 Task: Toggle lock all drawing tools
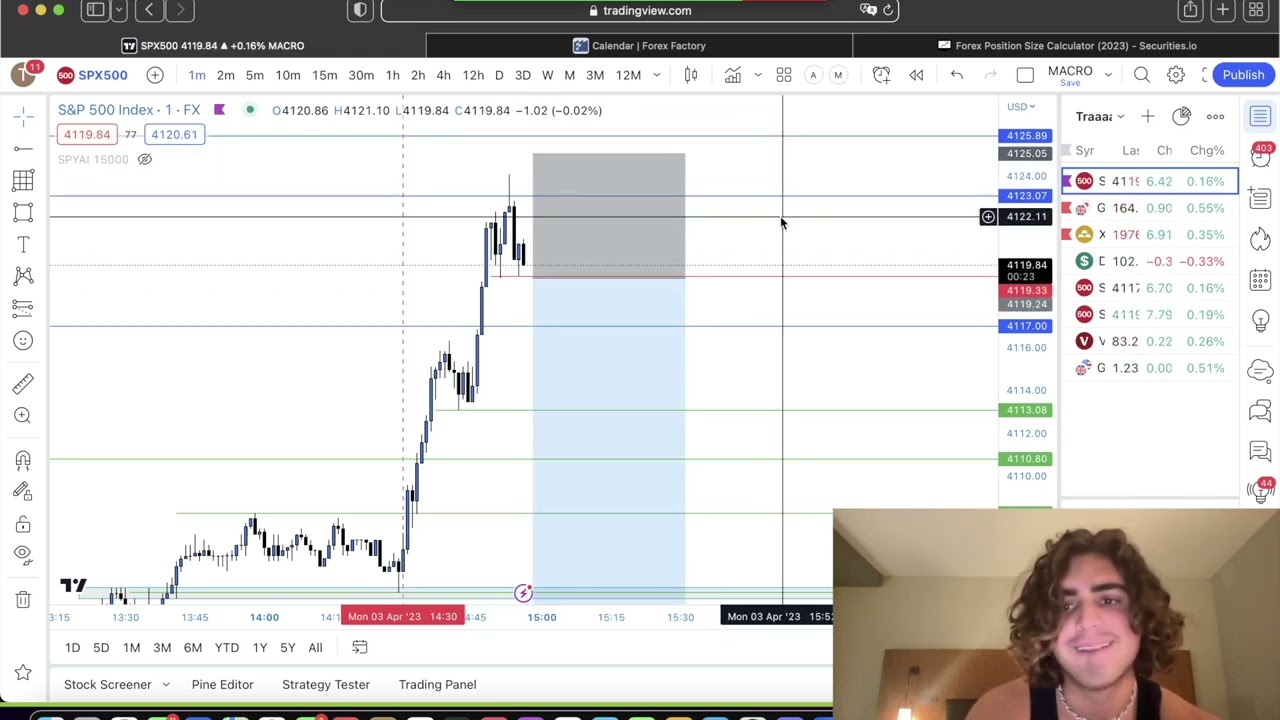(x=23, y=524)
